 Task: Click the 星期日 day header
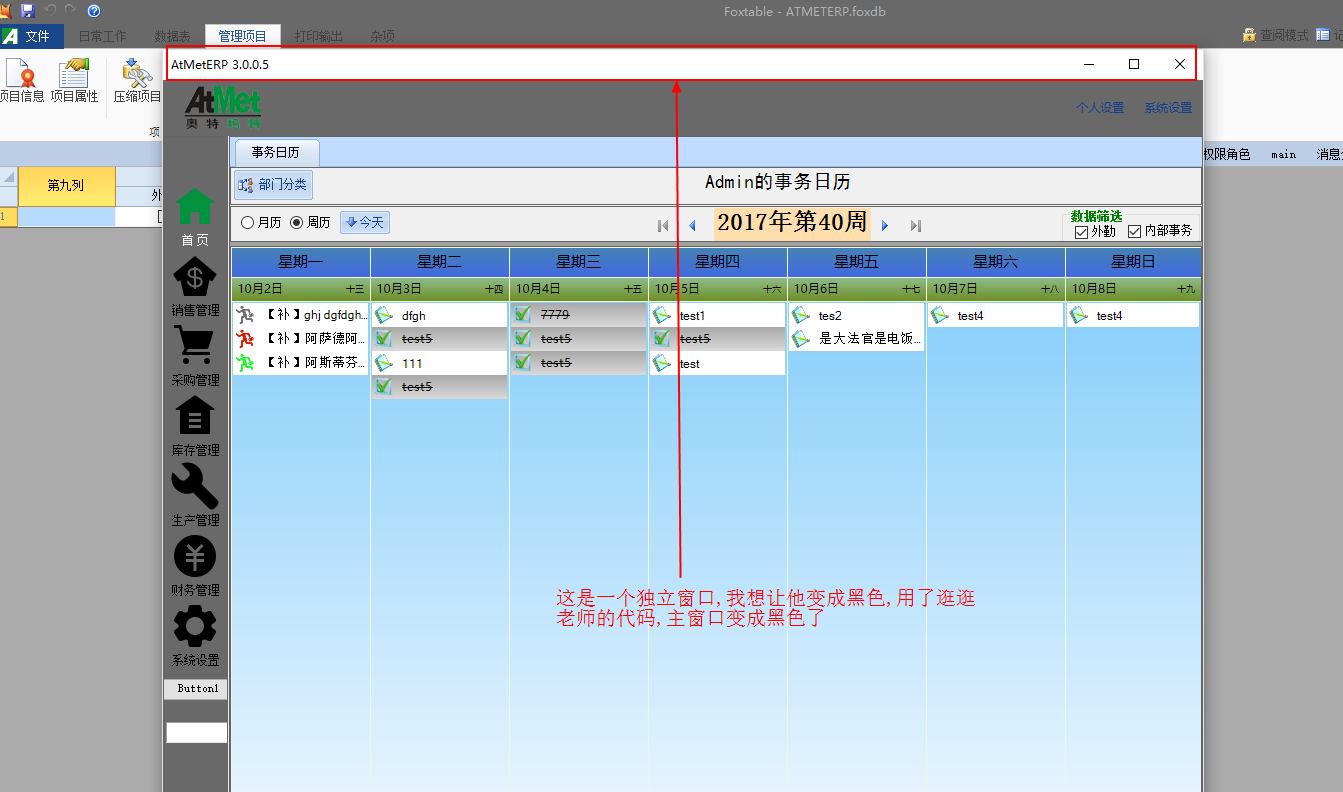tap(1134, 262)
